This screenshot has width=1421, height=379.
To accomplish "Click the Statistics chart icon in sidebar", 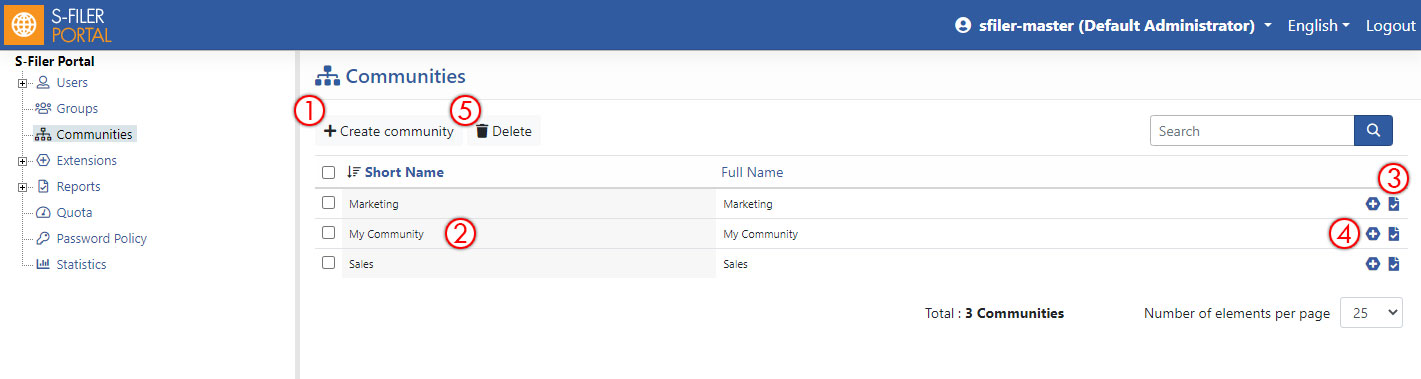I will (x=43, y=264).
